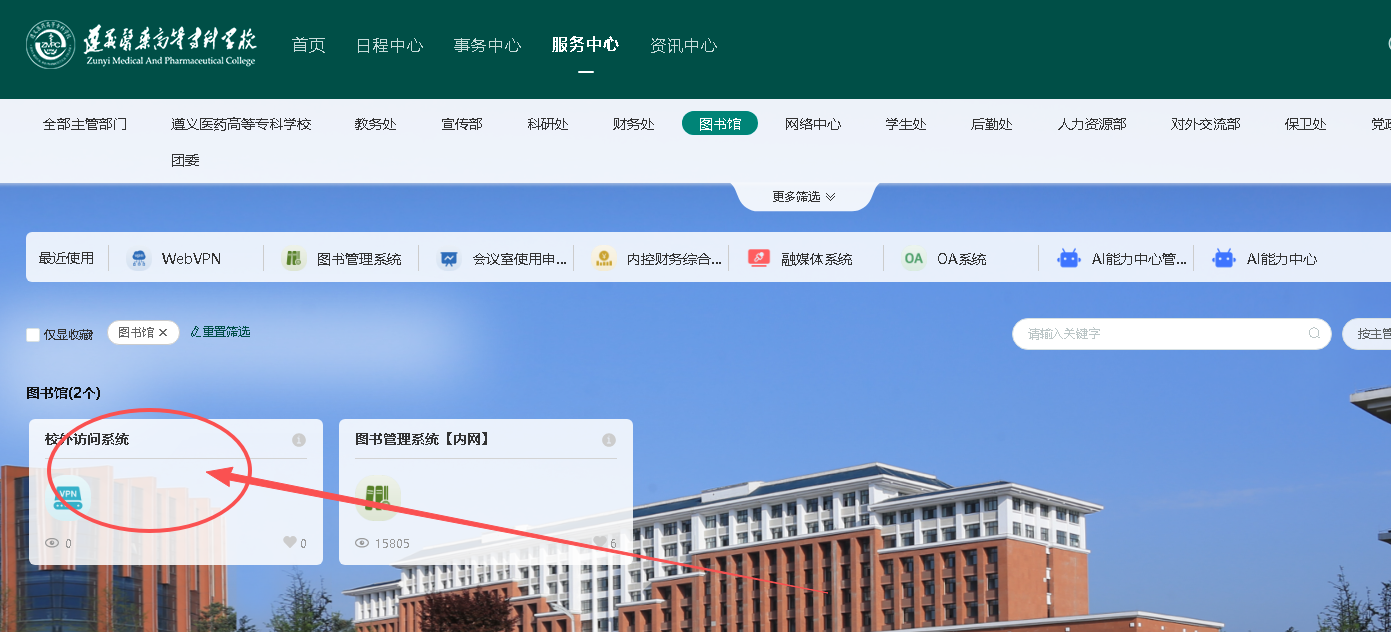Expand the 更多筛选 panel
Screen dimensions: 1391x632
tap(804, 197)
